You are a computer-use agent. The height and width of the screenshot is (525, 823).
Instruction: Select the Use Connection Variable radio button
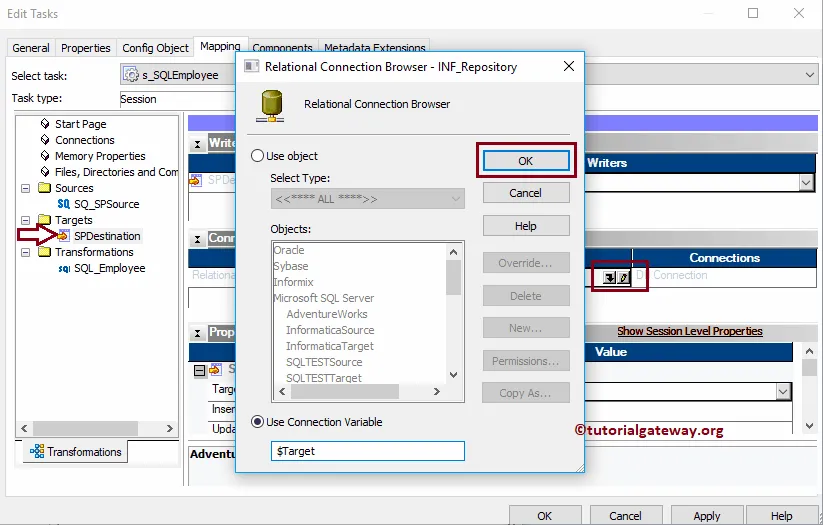click(257, 422)
